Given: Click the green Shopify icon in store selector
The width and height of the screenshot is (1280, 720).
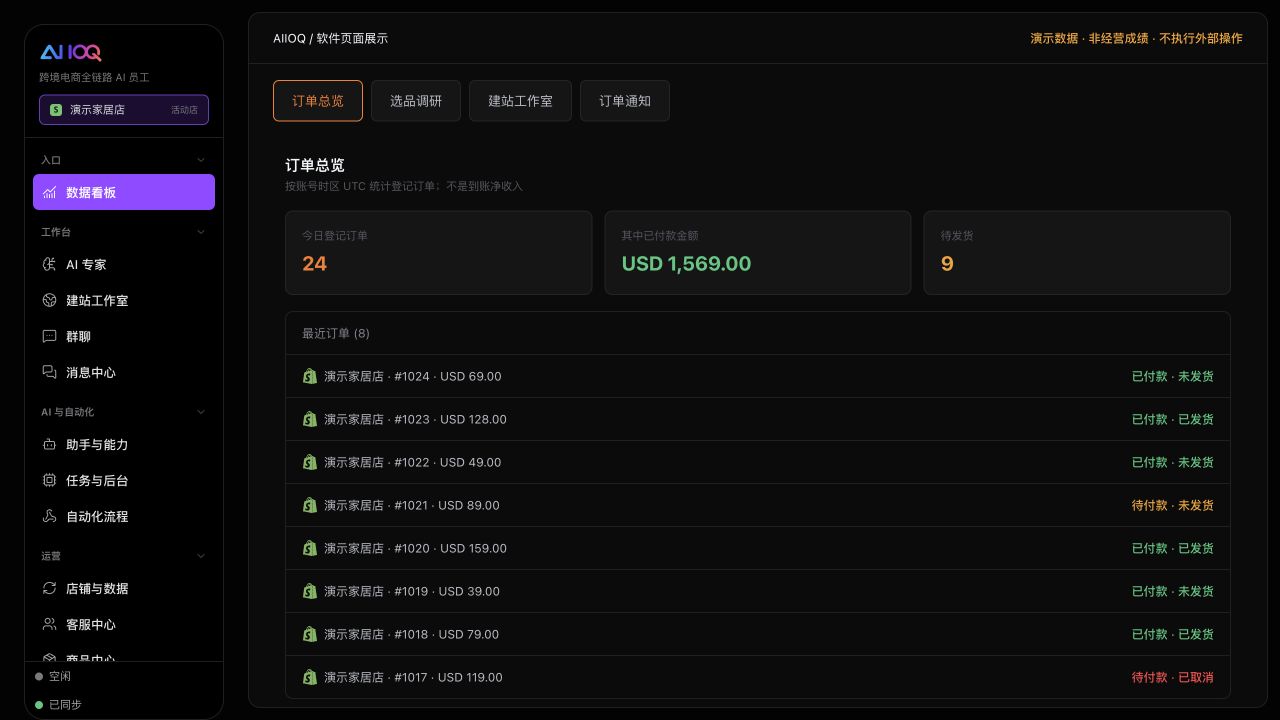Looking at the screenshot, I should click(x=56, y=110).
